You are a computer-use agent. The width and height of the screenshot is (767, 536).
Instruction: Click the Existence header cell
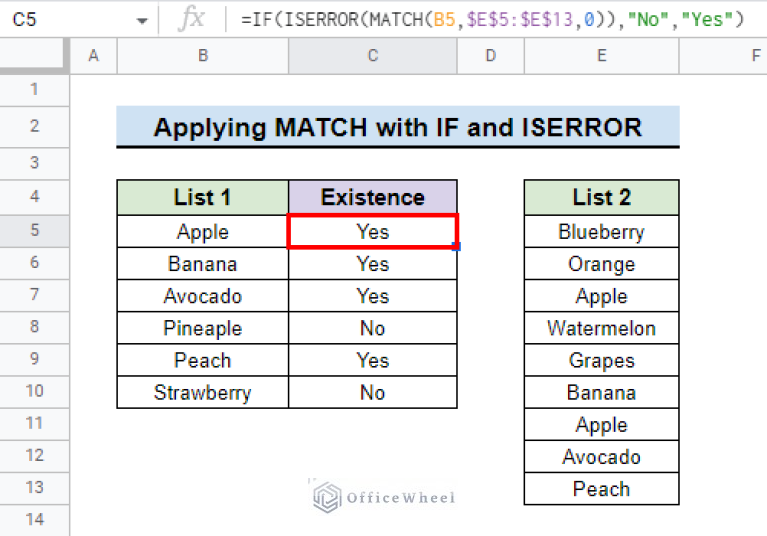coord(372,197)
